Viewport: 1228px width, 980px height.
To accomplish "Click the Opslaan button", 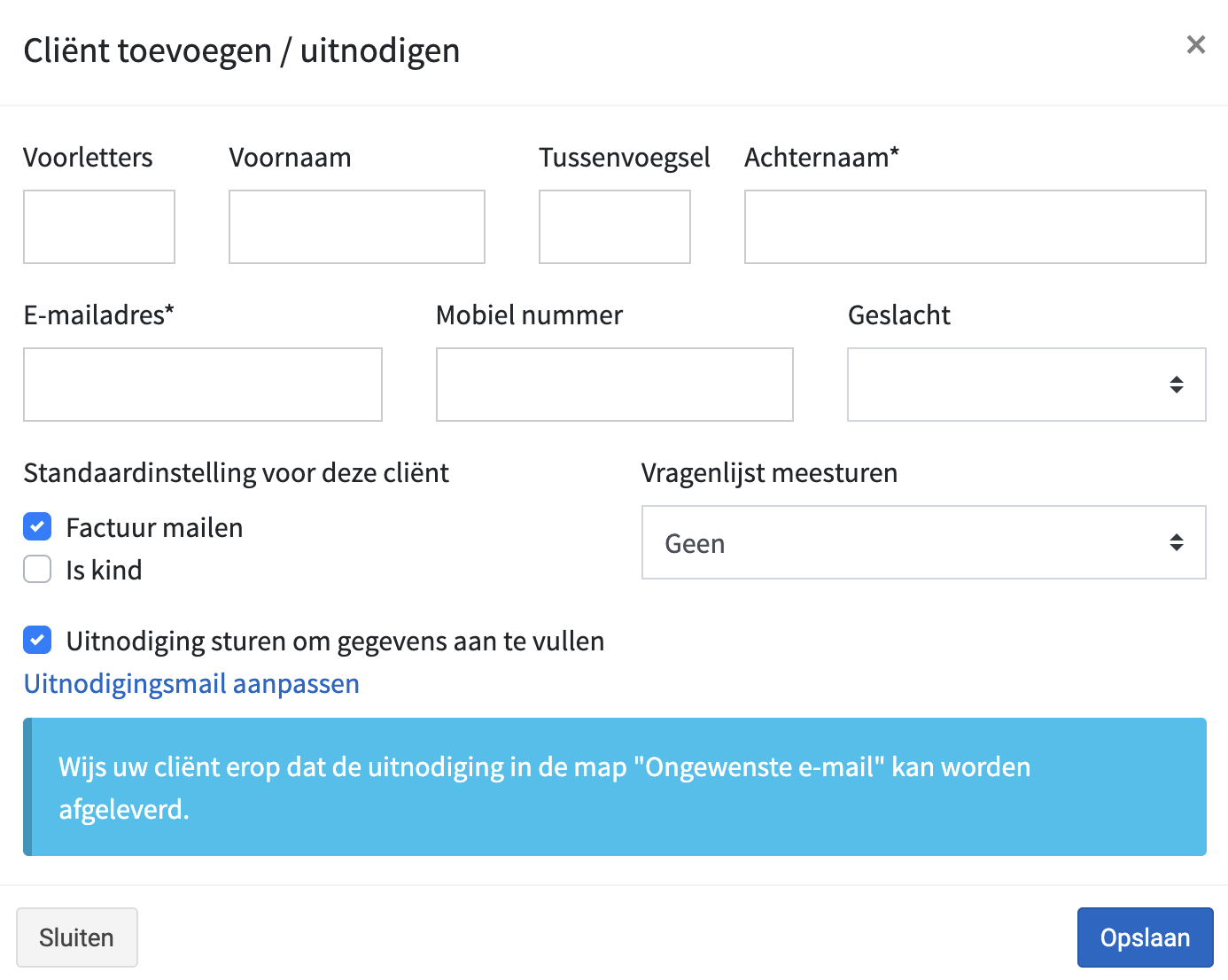I will [1145, 937].
